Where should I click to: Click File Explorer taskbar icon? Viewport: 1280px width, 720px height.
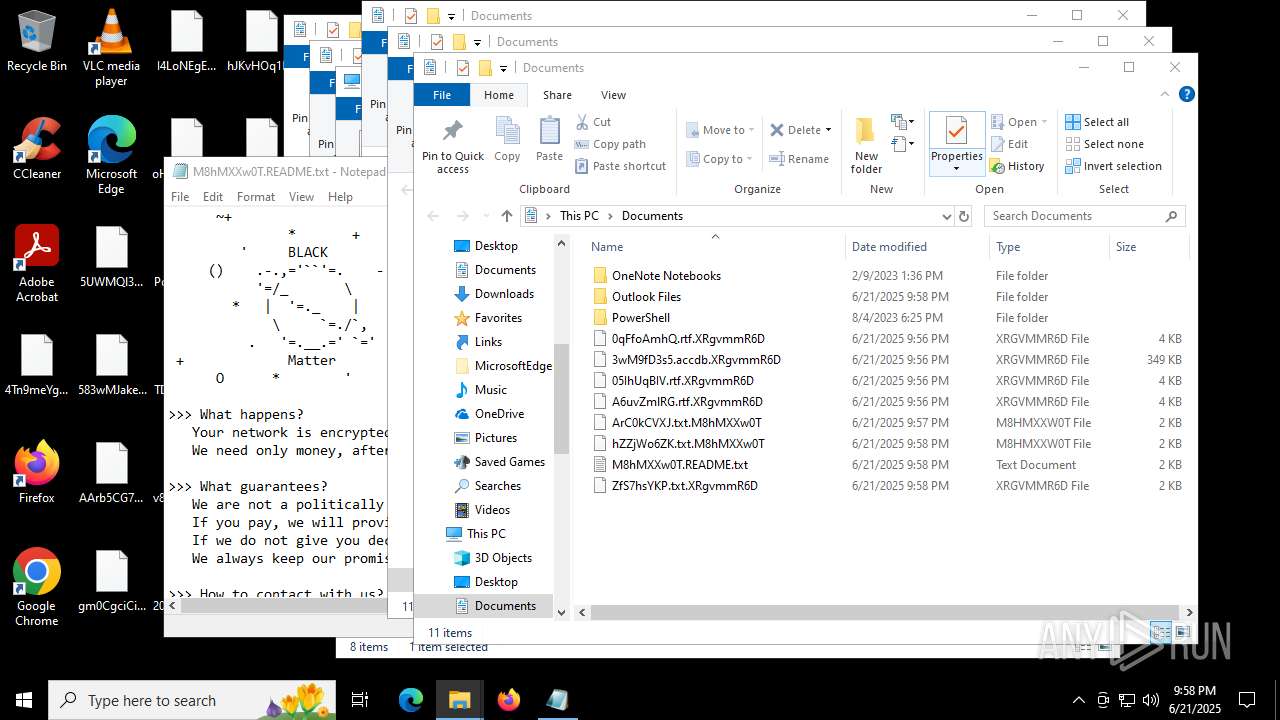coord(460,700)
